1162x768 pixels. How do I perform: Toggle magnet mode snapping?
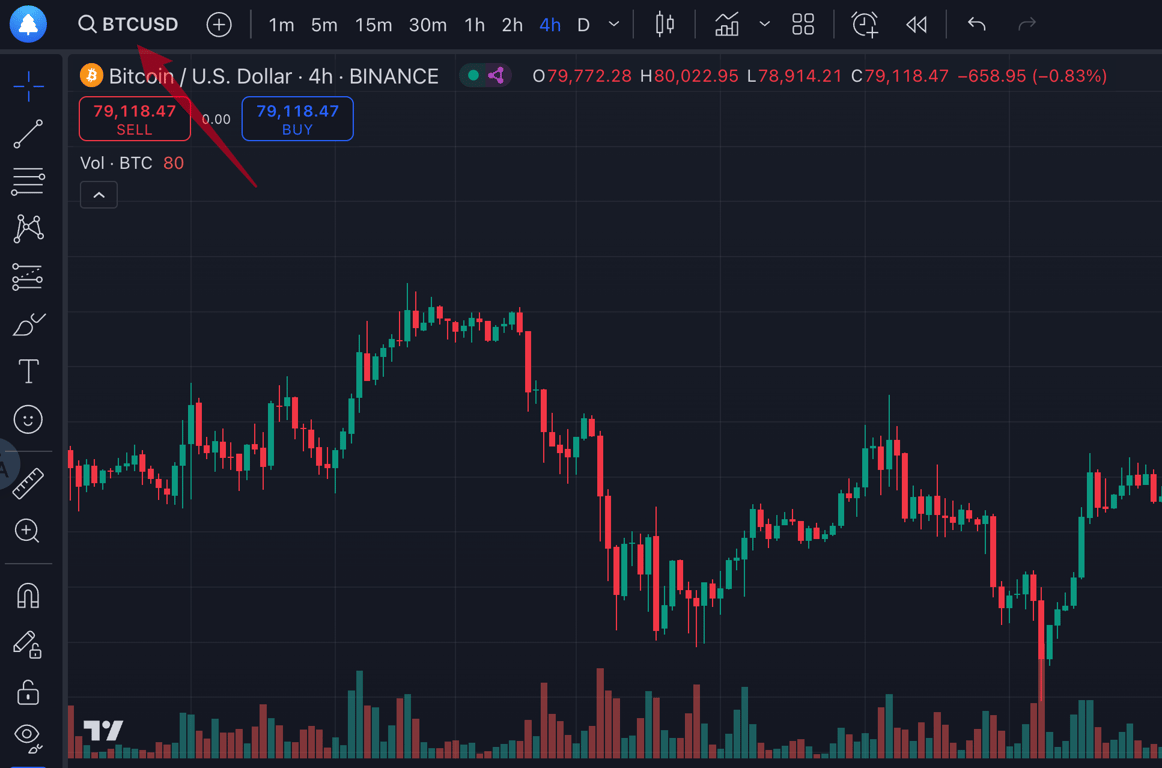[x=28, y=596]
